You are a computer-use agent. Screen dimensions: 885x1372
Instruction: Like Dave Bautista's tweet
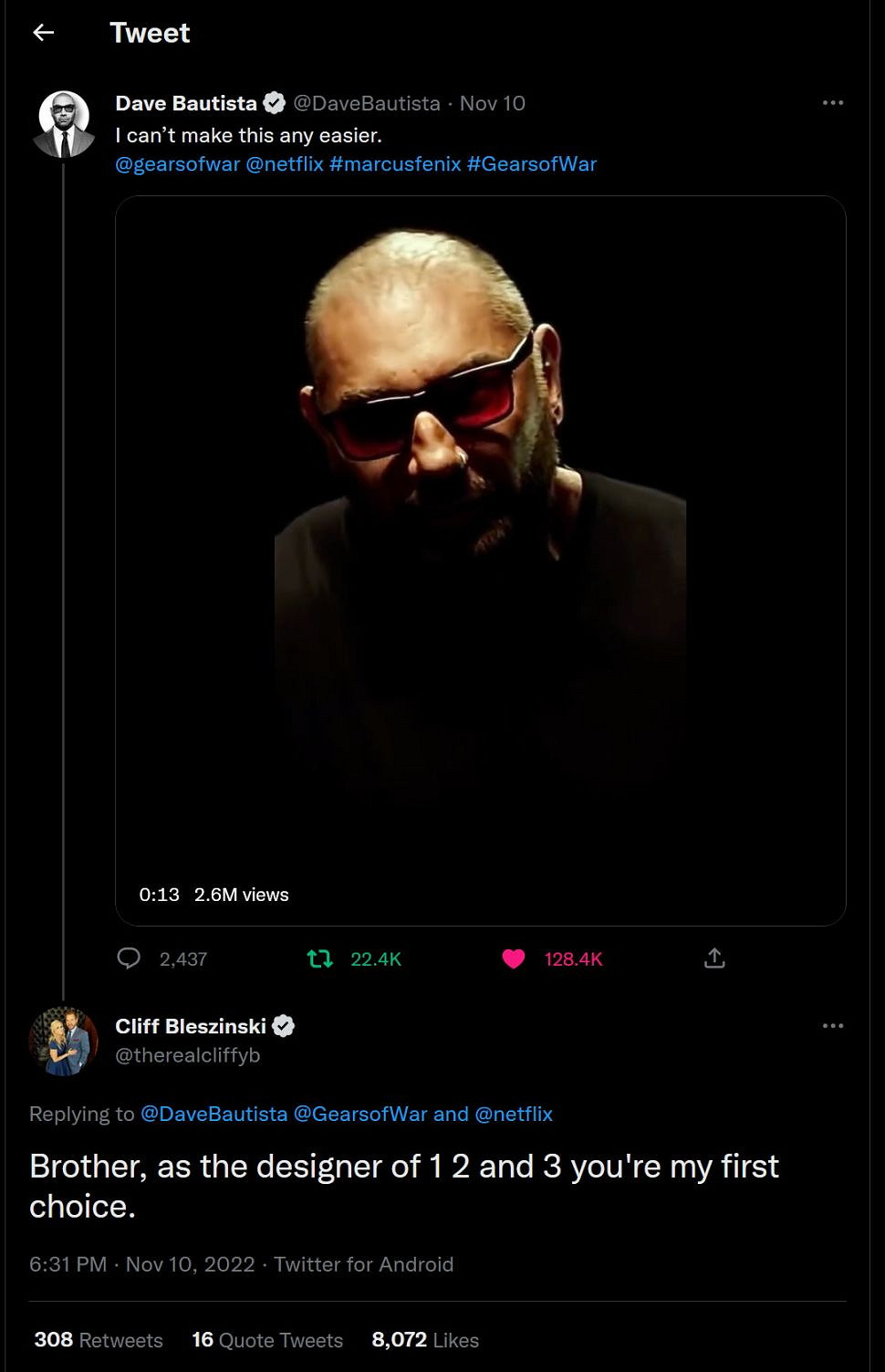coord(514,958)
